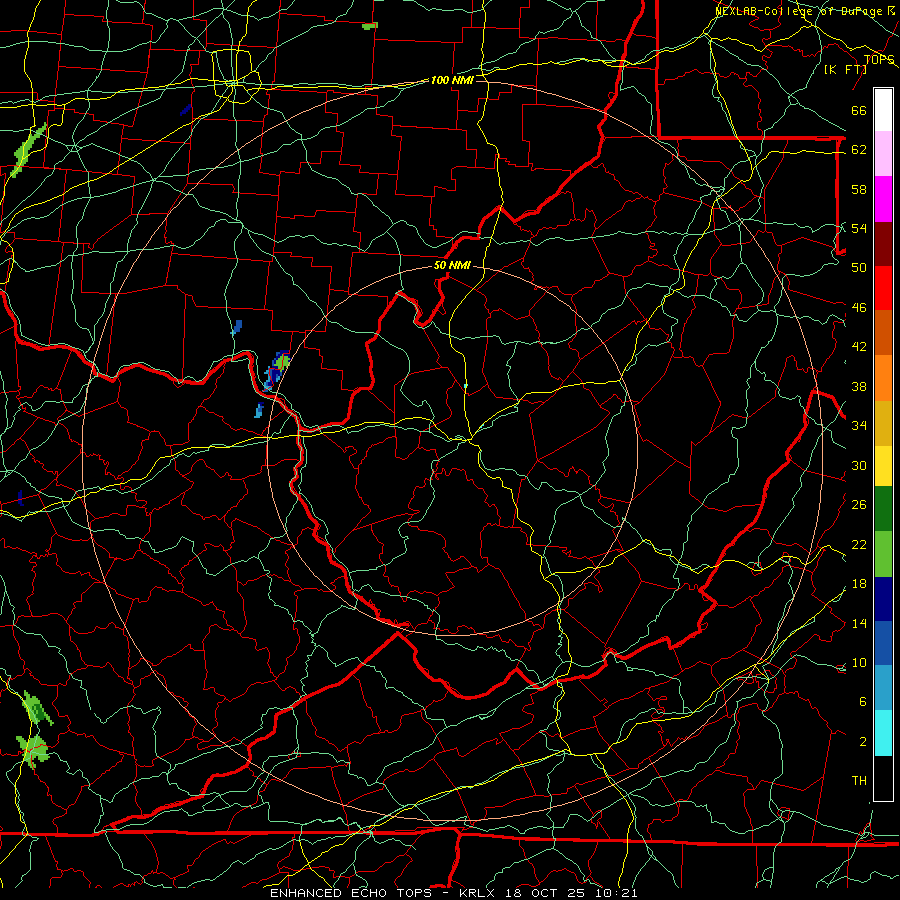Image resolution: width=900 pixels, height=900 pixels.
Task: Click the legend value "14"
Action: (x=859, y=623)
